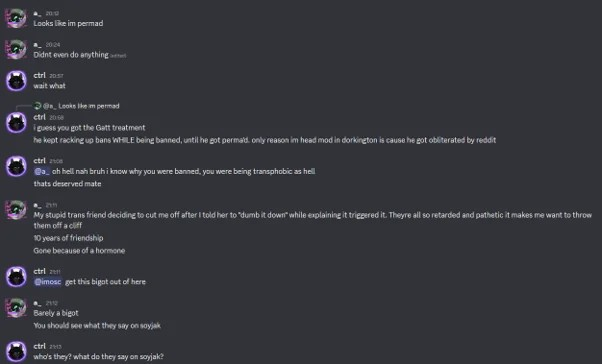
Task: Click a_ avatar beside "10 years of friendship"
Action: click(x=16, y=210)
